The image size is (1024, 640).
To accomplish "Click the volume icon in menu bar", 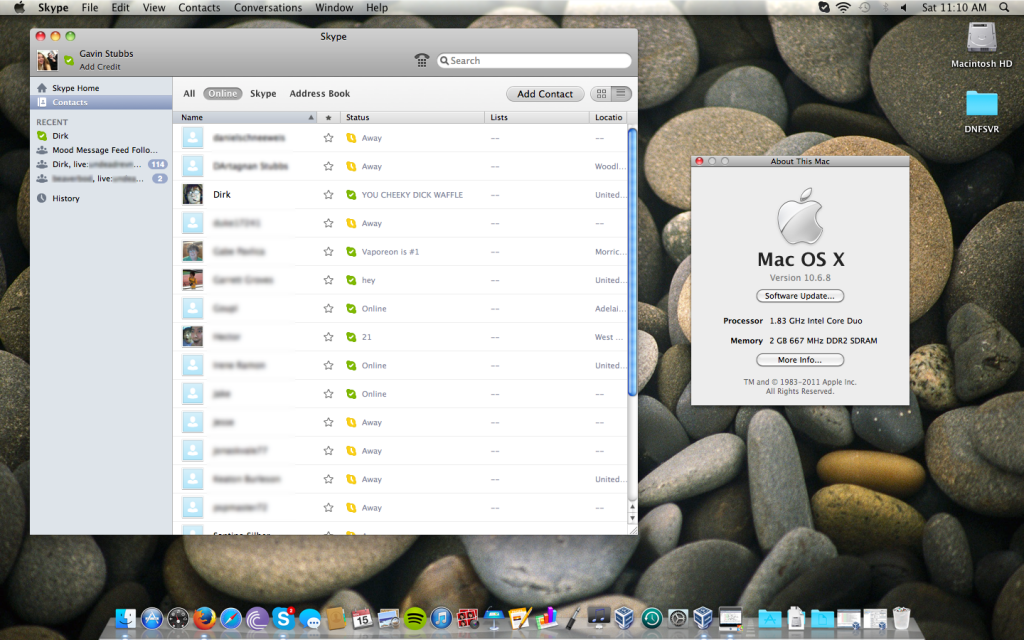I will 904,7.
